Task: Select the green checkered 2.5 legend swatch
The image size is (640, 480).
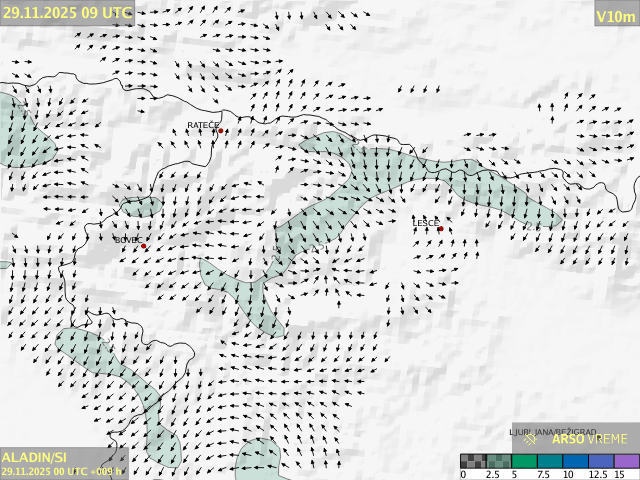Action: tap(498, 461)
